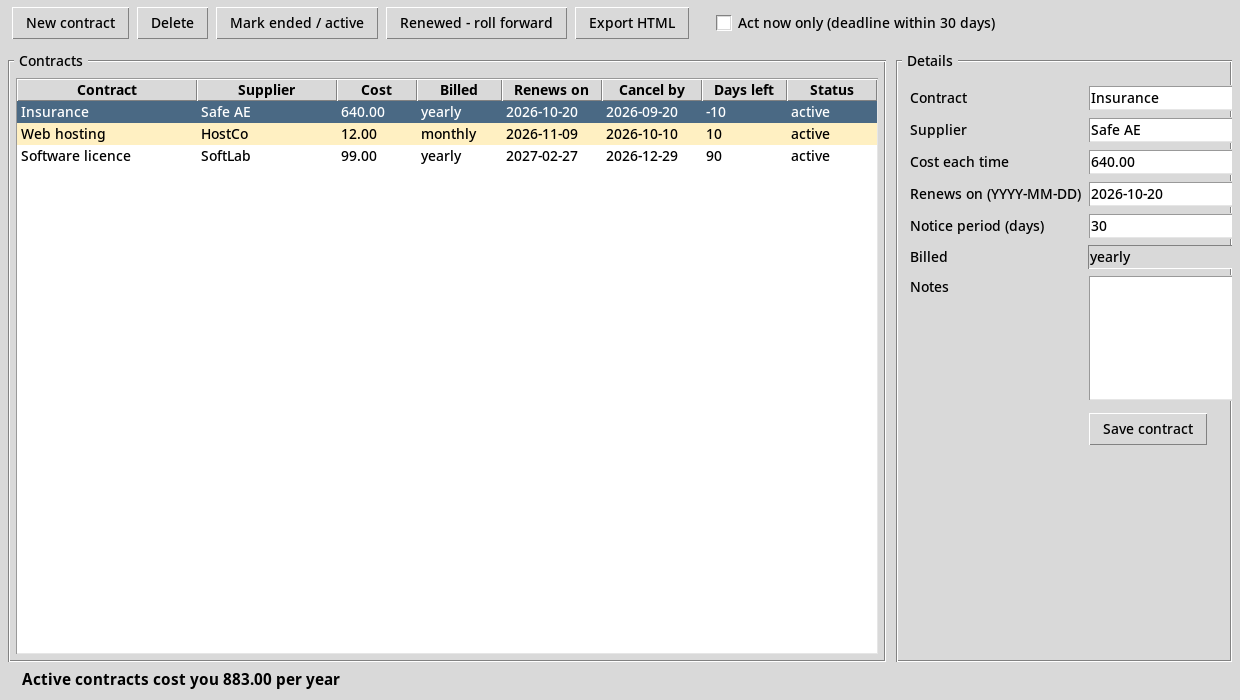
Task: Edit the Cost each time field
Action: click(x=1160, y=162)
